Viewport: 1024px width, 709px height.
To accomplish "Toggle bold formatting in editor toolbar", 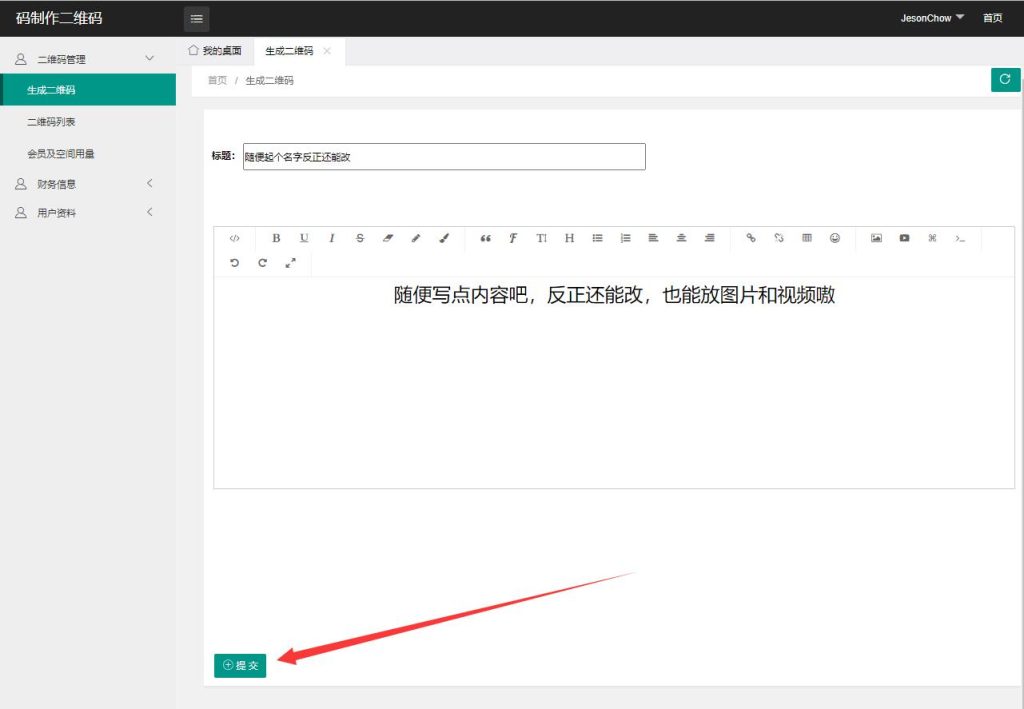I will click(276, 238).
